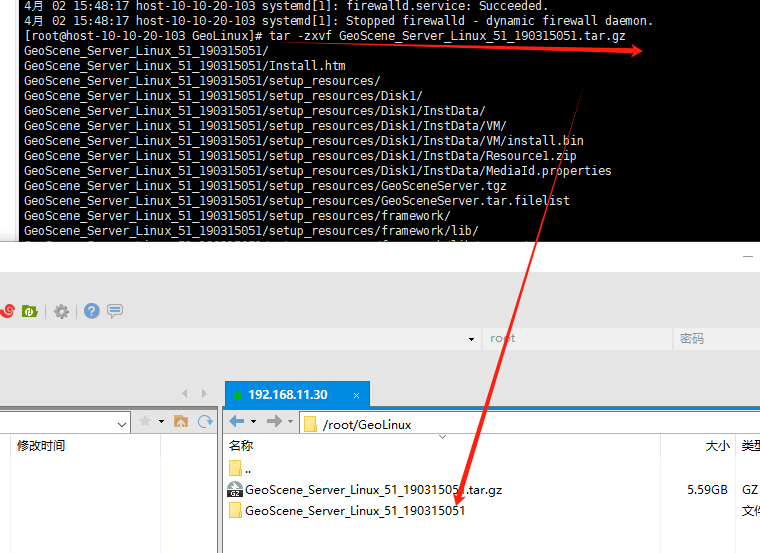Click the GeoSceneServer.tgz line in terminal

[265, 186]
